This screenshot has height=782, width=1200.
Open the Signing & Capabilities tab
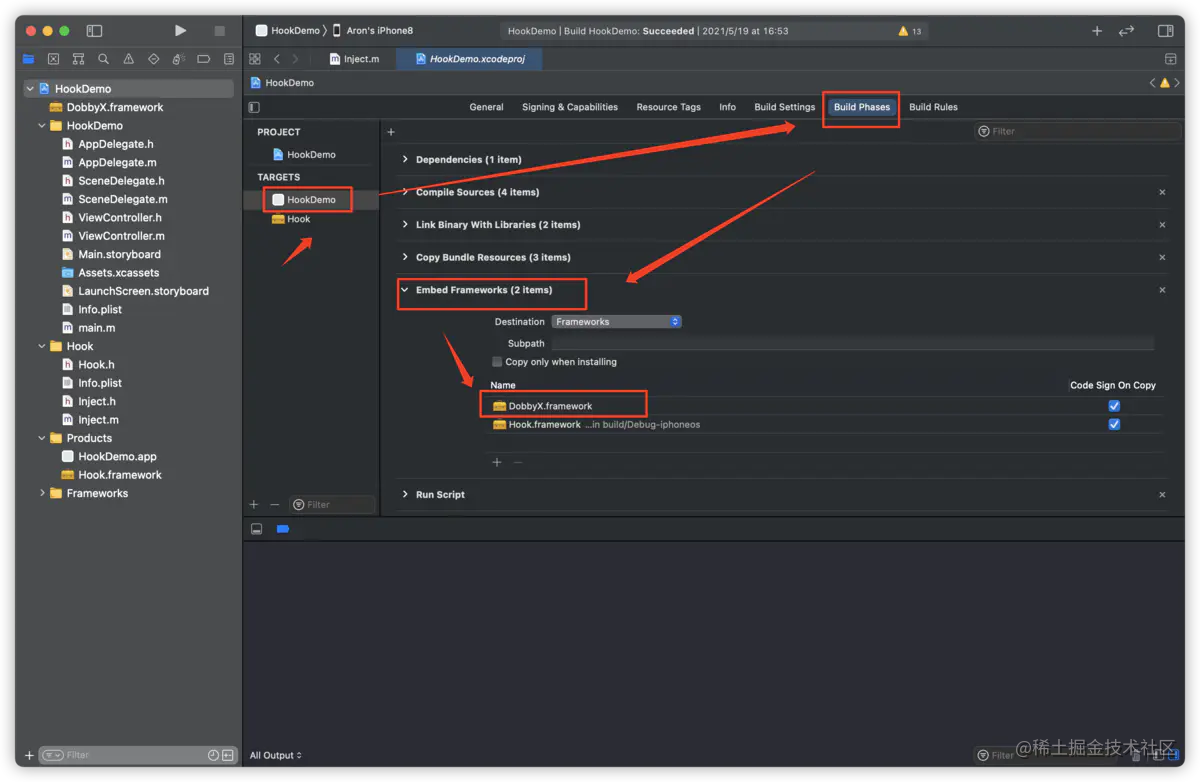coord(570,107)
